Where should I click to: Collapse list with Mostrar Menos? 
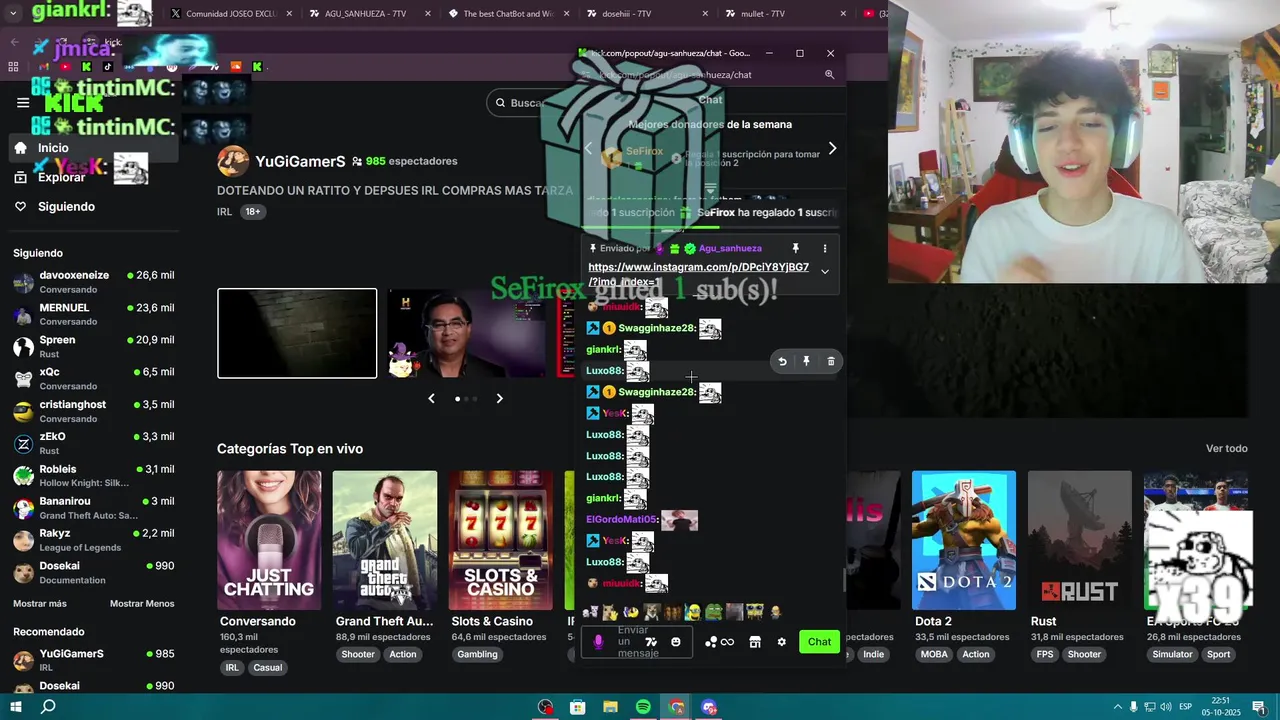(142, 604)
